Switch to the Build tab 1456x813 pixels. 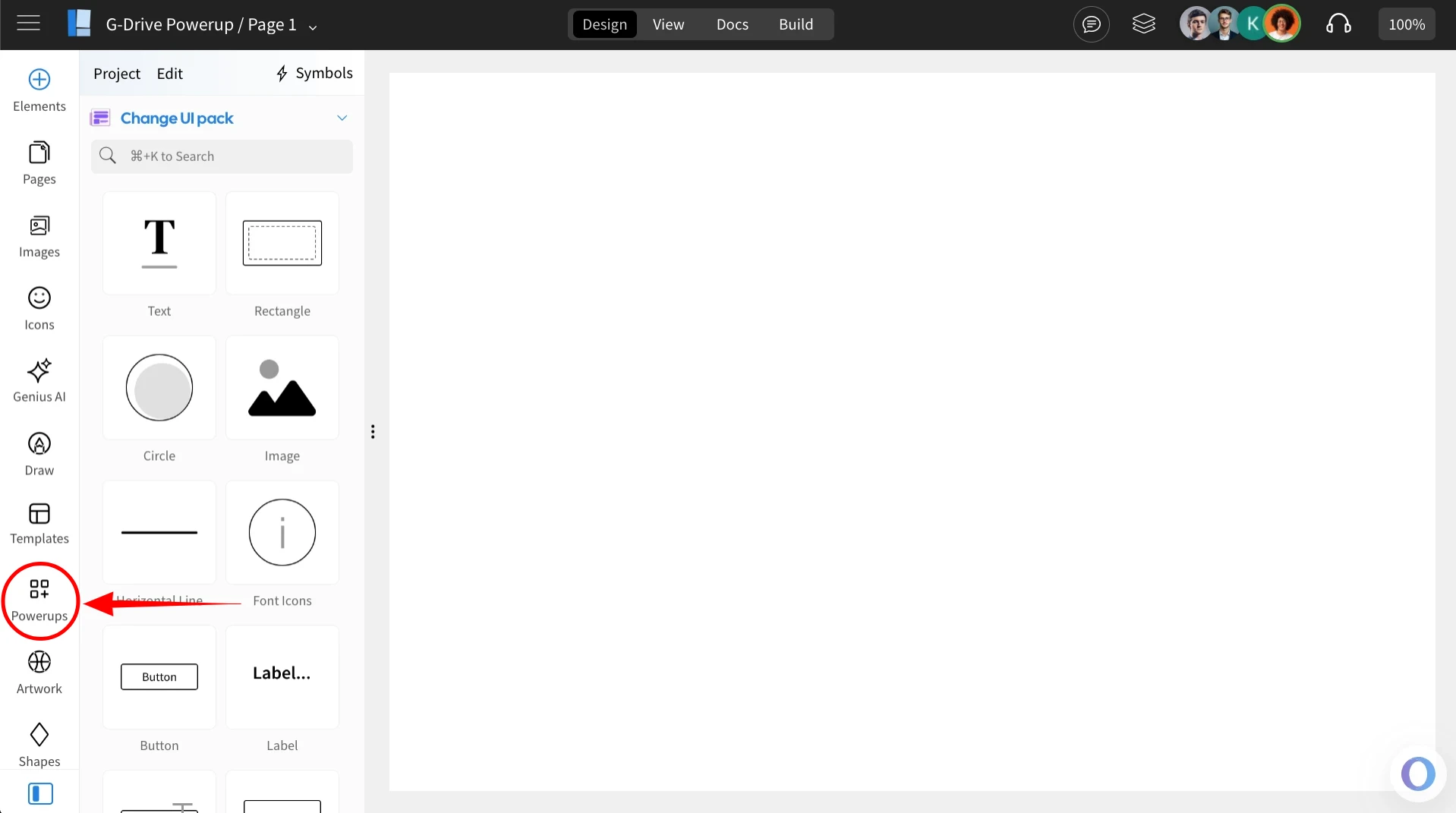[x=796, y=24]
